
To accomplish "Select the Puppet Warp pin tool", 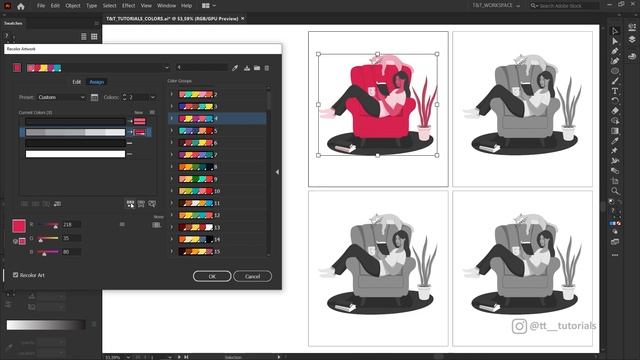I will (615, 151).
